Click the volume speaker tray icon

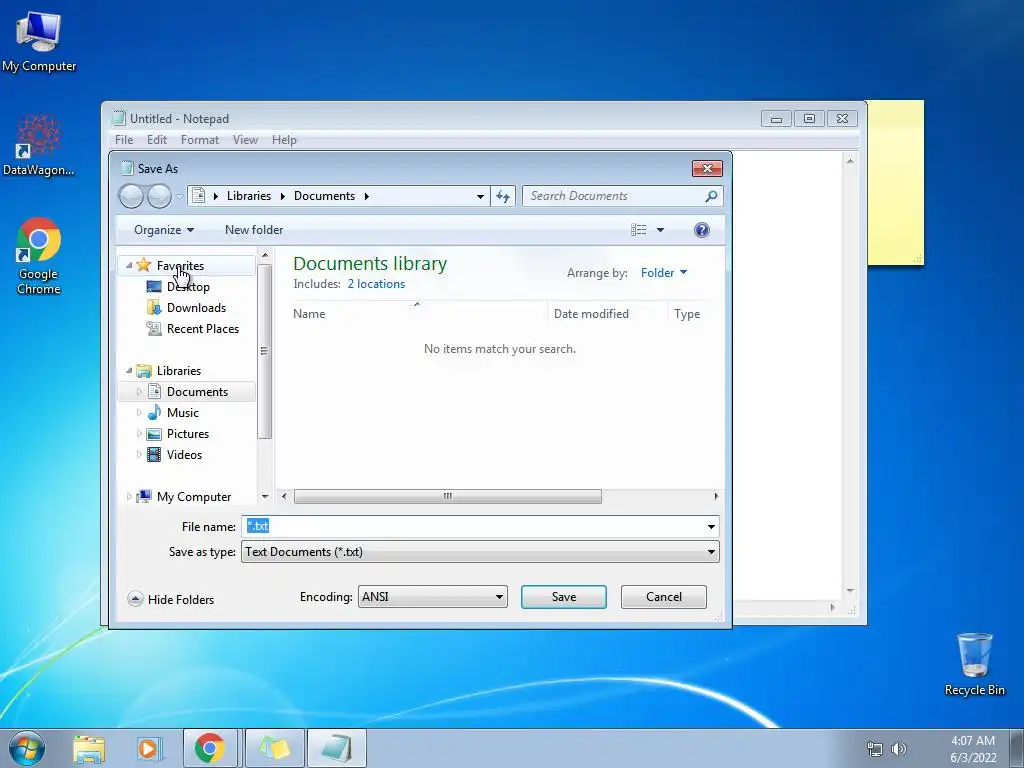tap(899, 749)
